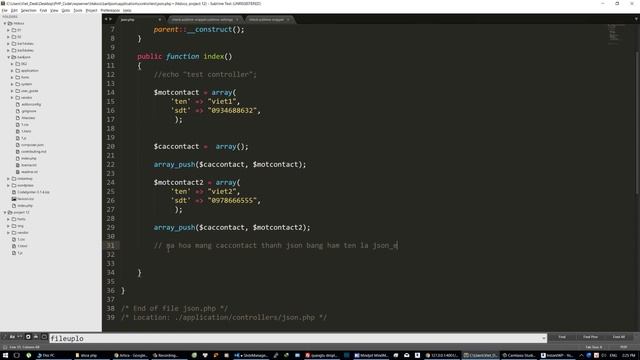Open the Preferences menu
Image resolution: width=640 pixels, height=360 pixels.
point(110,10)
